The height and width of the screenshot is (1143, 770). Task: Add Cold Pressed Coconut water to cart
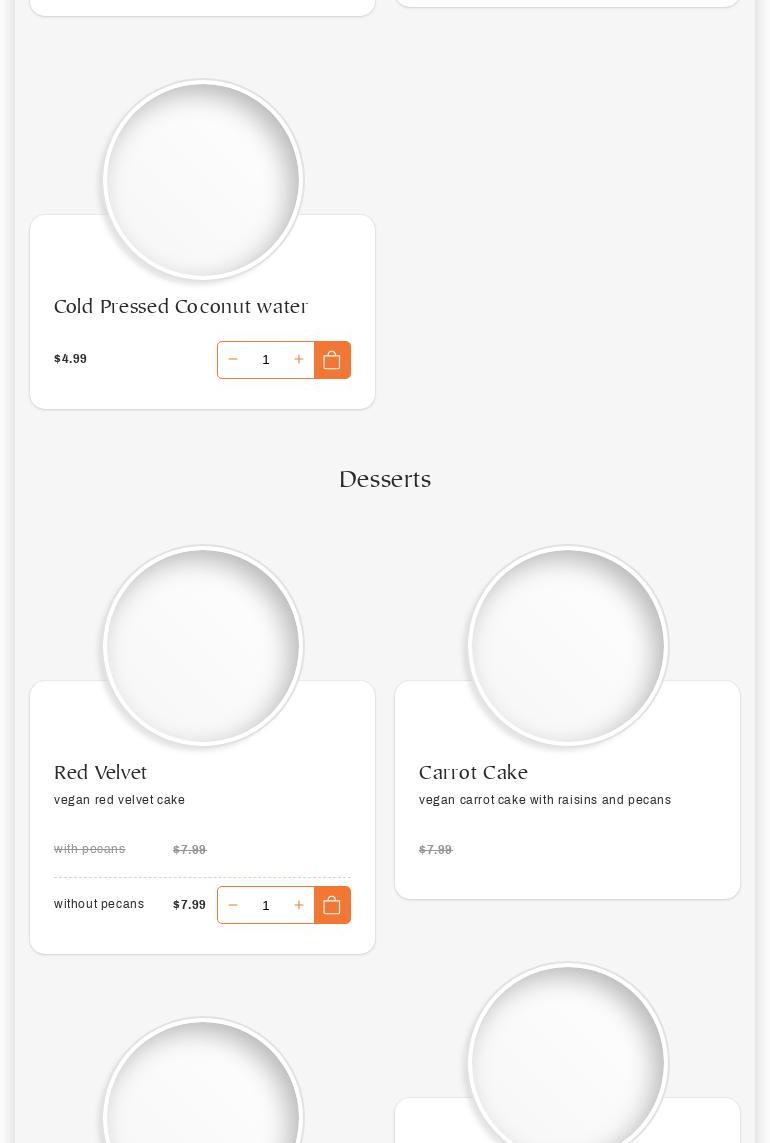pyautogui.click(x=332, y=360)
